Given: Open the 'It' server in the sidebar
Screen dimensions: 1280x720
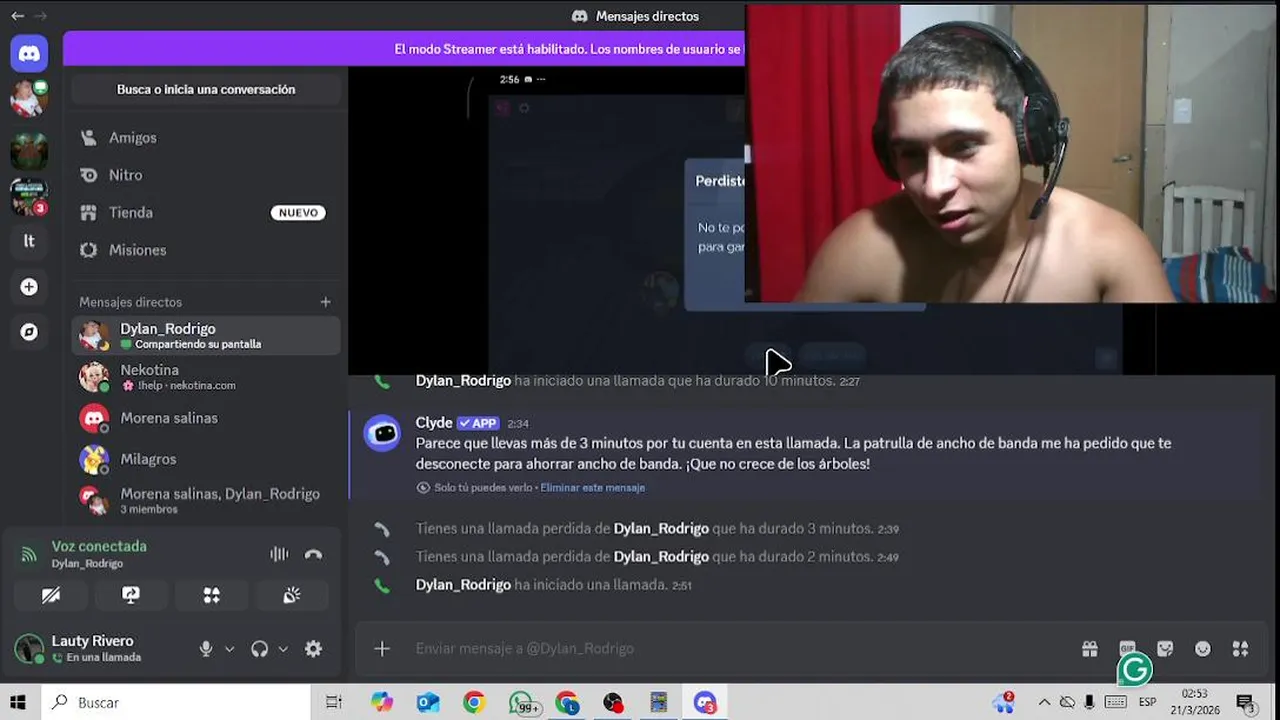Looking at the screenshot, I should tap(29, 241).
